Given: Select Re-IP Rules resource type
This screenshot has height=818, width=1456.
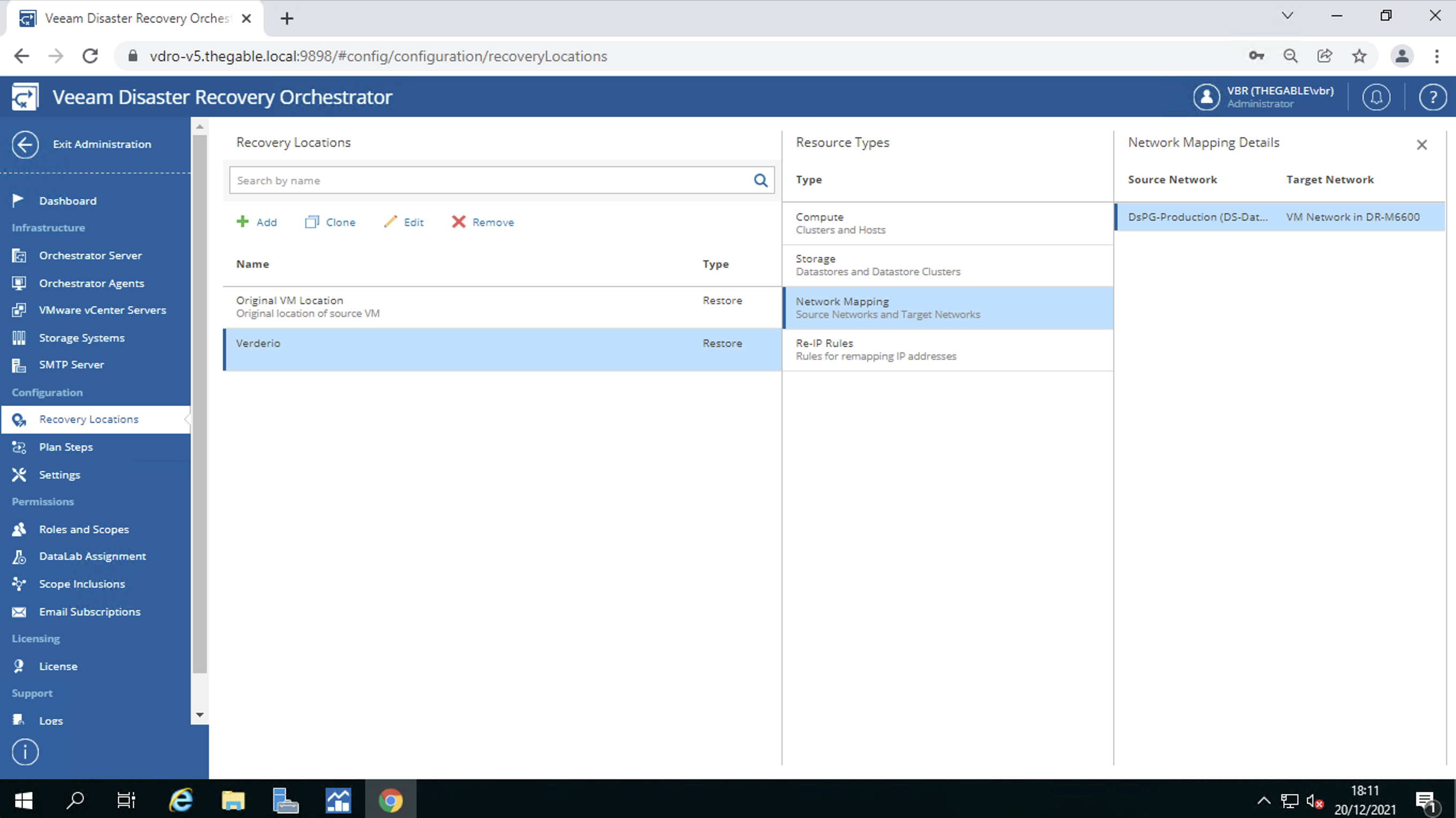Looking at the screenshot, I should tap(947, 350).
